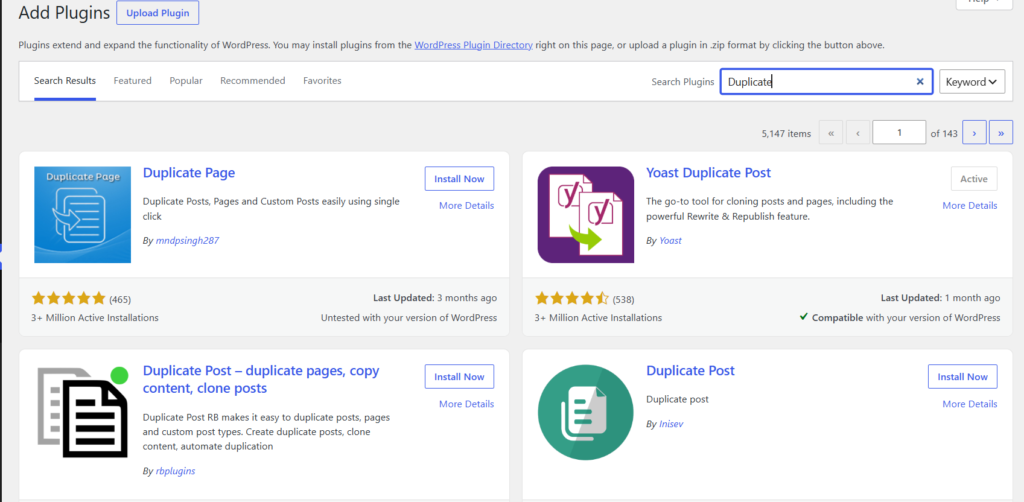Click the Upload Plugin button
This screenshot has height=502, width=1024.
(157, 13)
